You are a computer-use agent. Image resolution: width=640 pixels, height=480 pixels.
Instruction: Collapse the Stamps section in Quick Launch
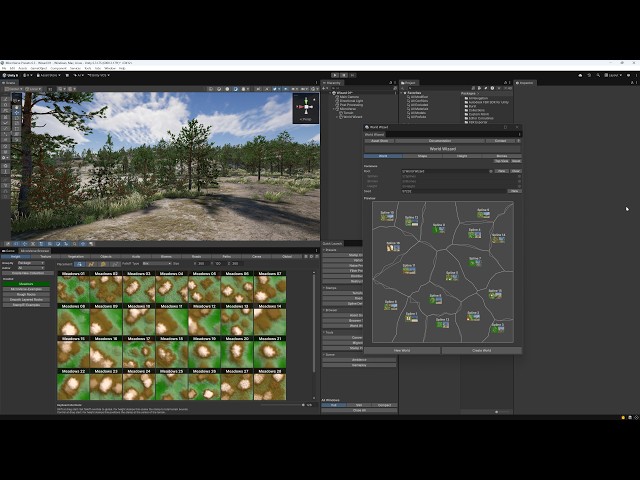(324, 288)
